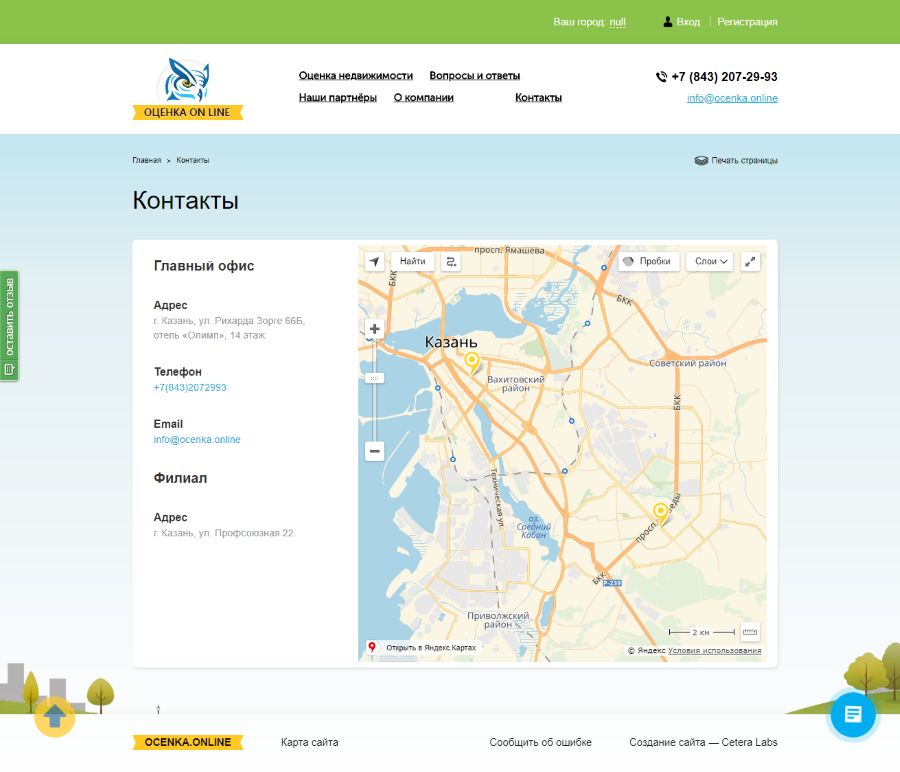Open the Слои layers dropdown
The image size is (900, 772).
click(708, 261)
